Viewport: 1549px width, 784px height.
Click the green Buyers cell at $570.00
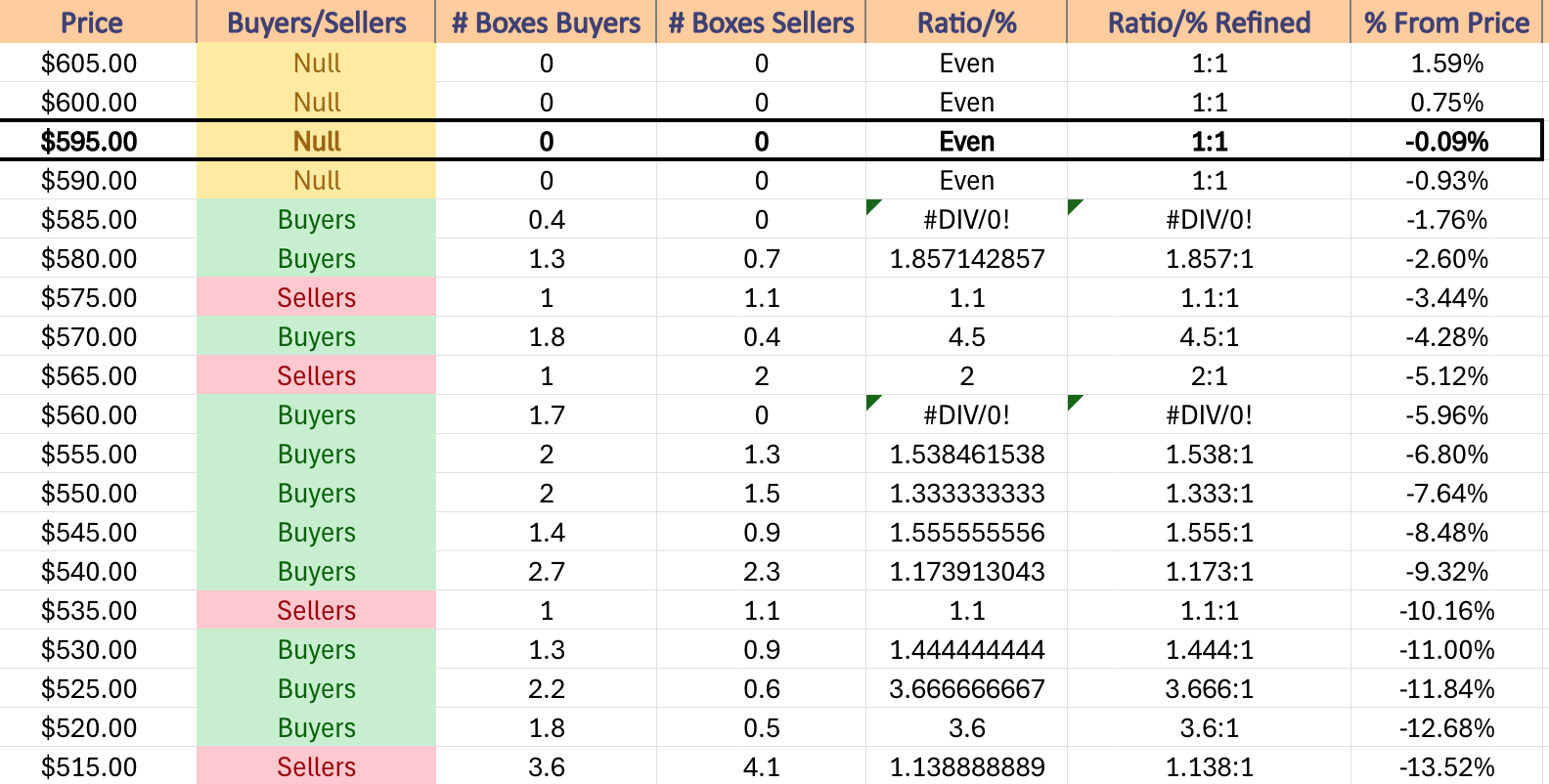coord(316,337)
